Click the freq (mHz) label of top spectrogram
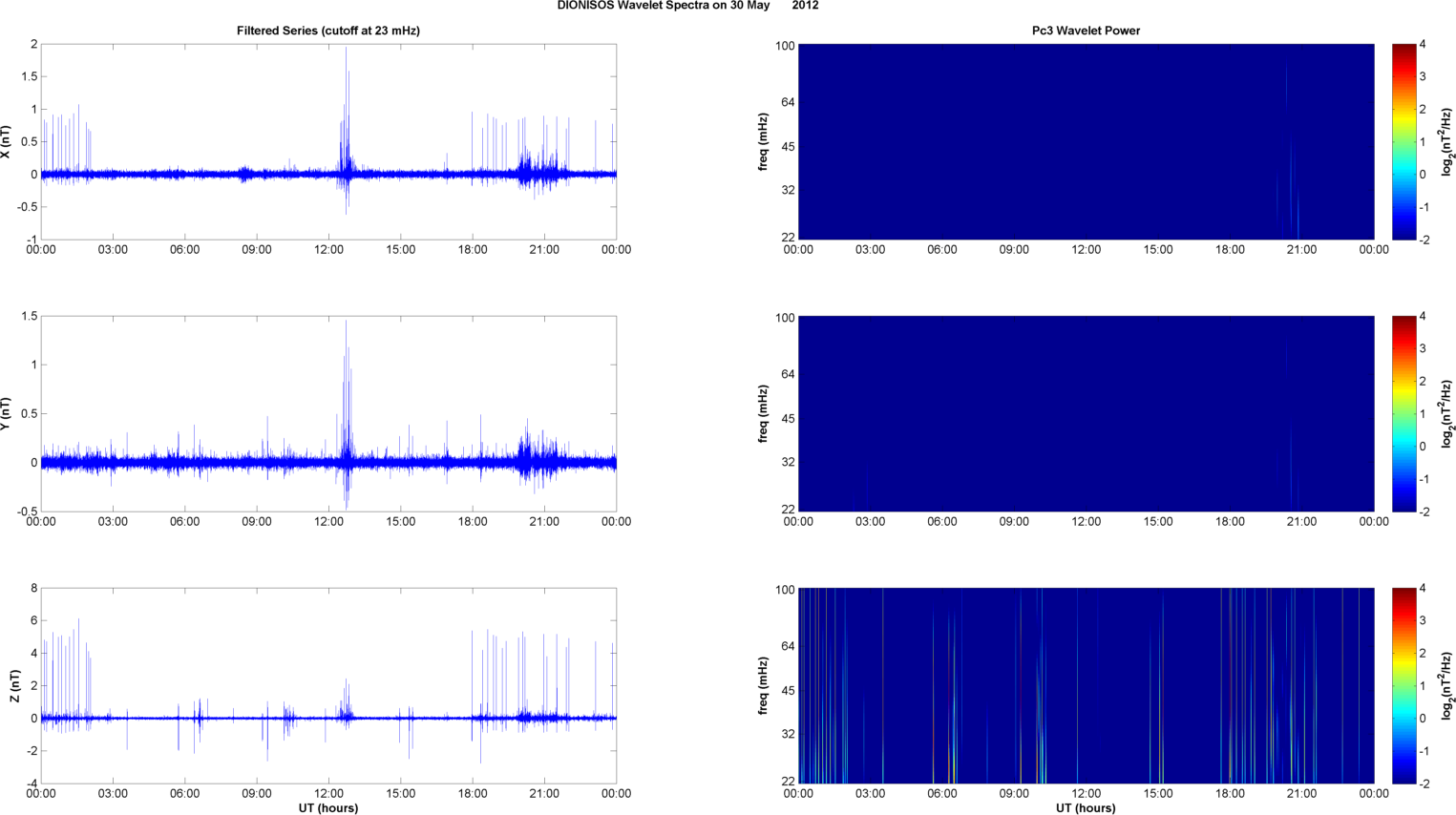 coord(763,141)
